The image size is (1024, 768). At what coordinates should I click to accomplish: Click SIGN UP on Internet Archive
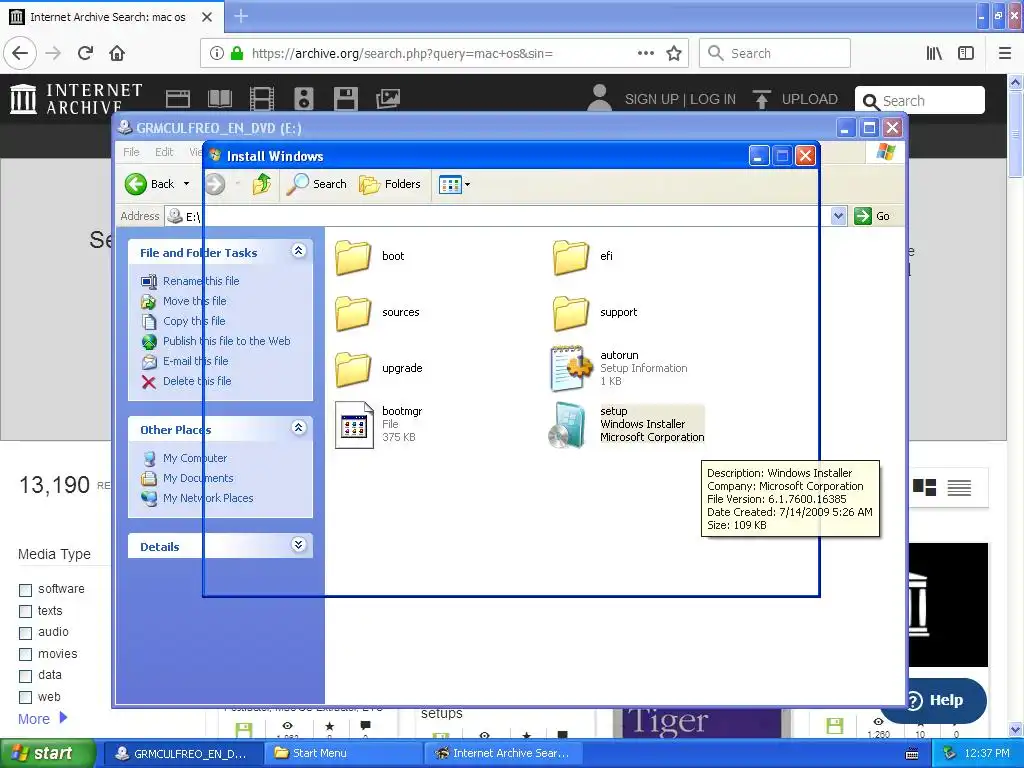point(651,99)
